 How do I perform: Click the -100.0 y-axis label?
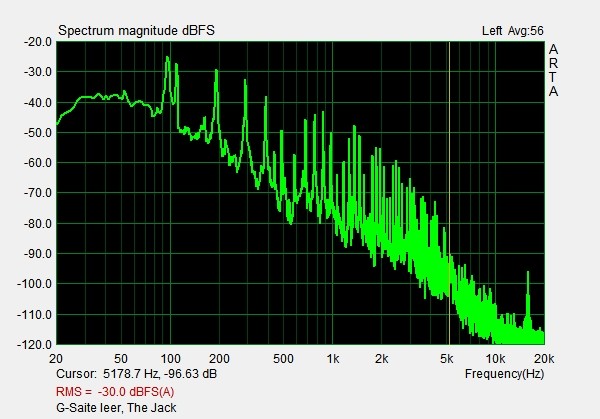point(34,284)
